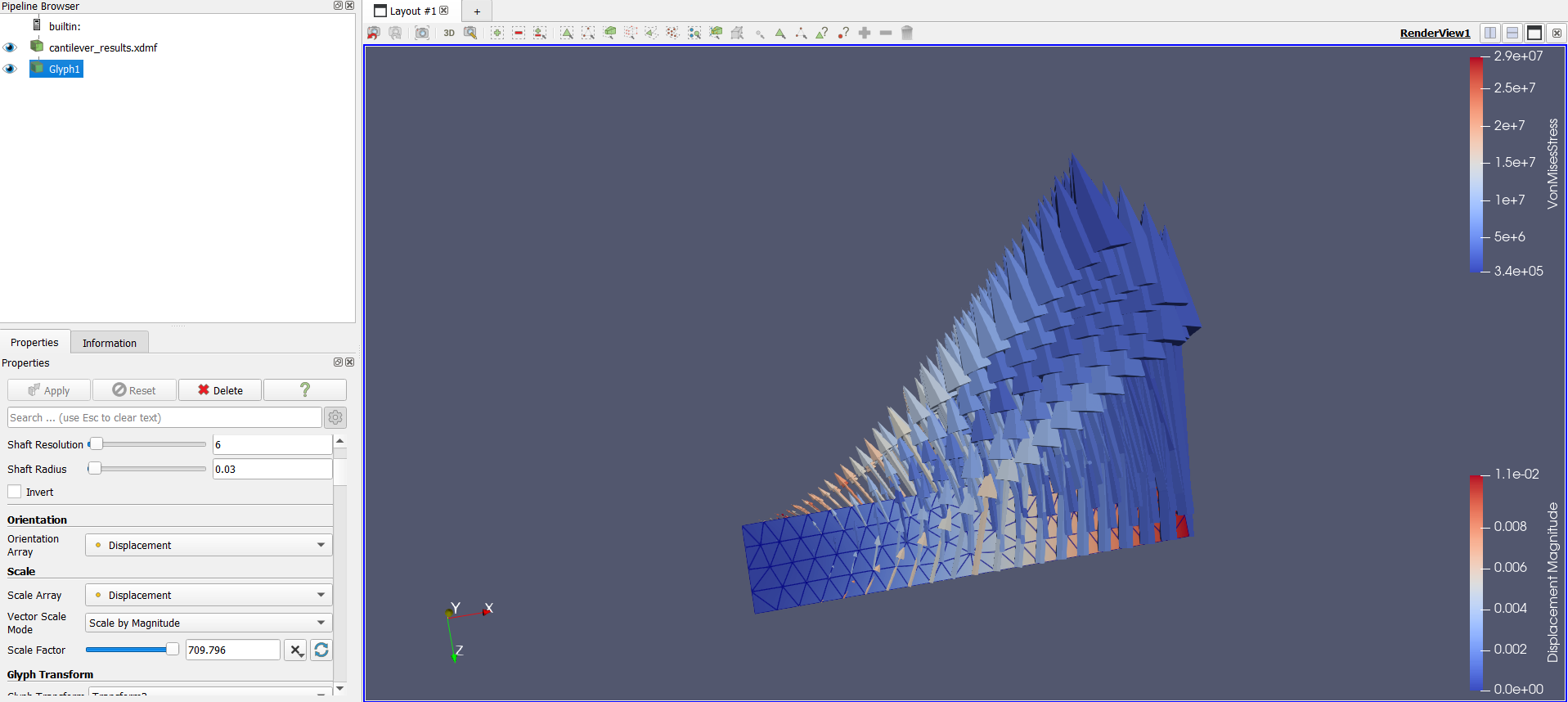Click the grey minus Shrink Selection icon
Screen dimensions: 1568x702
(x=886, y=33)
